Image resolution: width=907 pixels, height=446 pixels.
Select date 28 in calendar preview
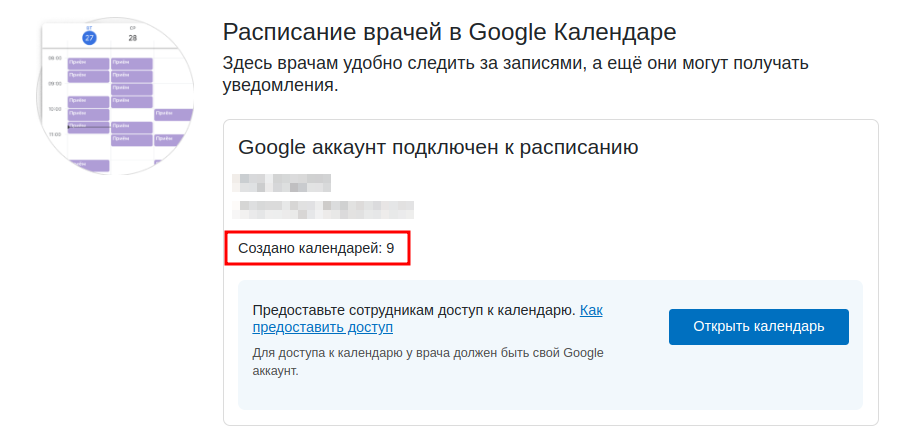click(x=132, y=38)
